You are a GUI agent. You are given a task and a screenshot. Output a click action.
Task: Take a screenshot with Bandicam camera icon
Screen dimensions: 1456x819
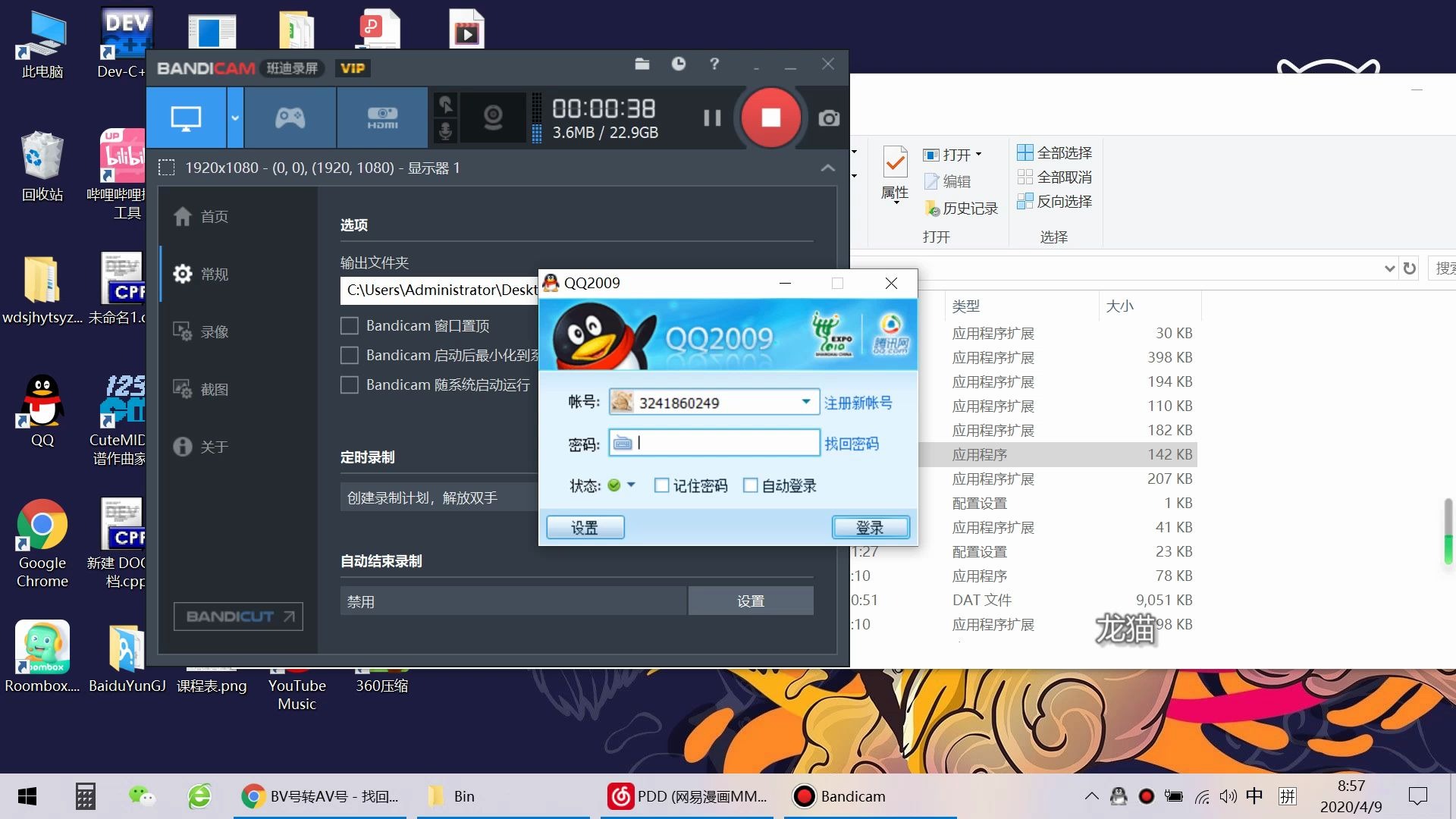click(x=829, y=118)
